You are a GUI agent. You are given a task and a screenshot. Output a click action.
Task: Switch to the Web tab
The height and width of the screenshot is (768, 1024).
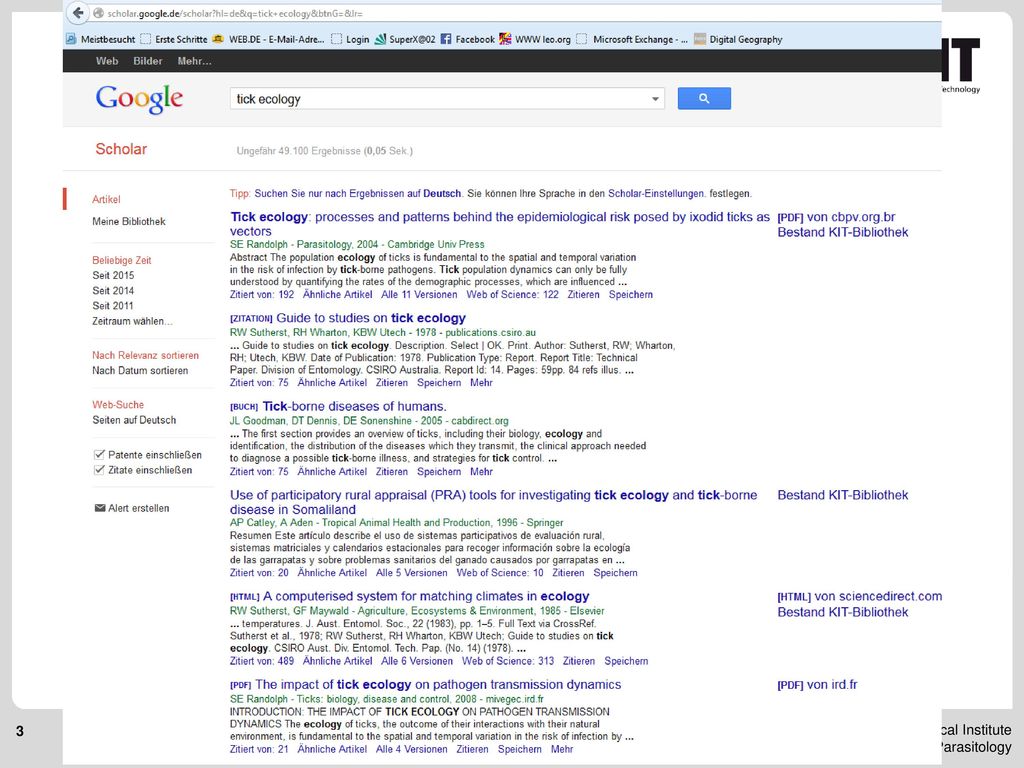(x=107, y=61)
